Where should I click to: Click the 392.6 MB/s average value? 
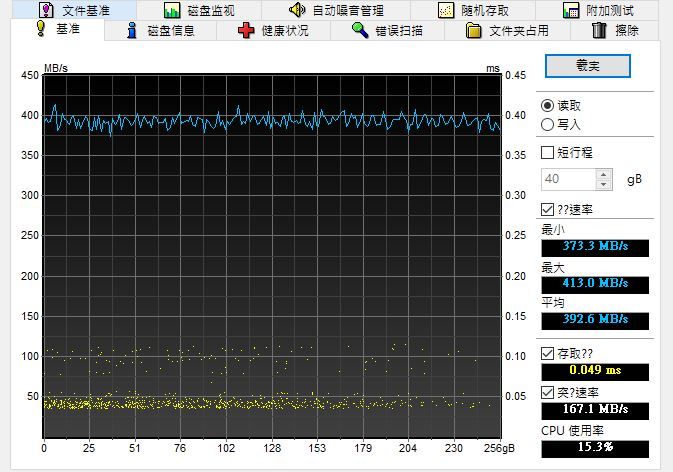tap(595, 320)
